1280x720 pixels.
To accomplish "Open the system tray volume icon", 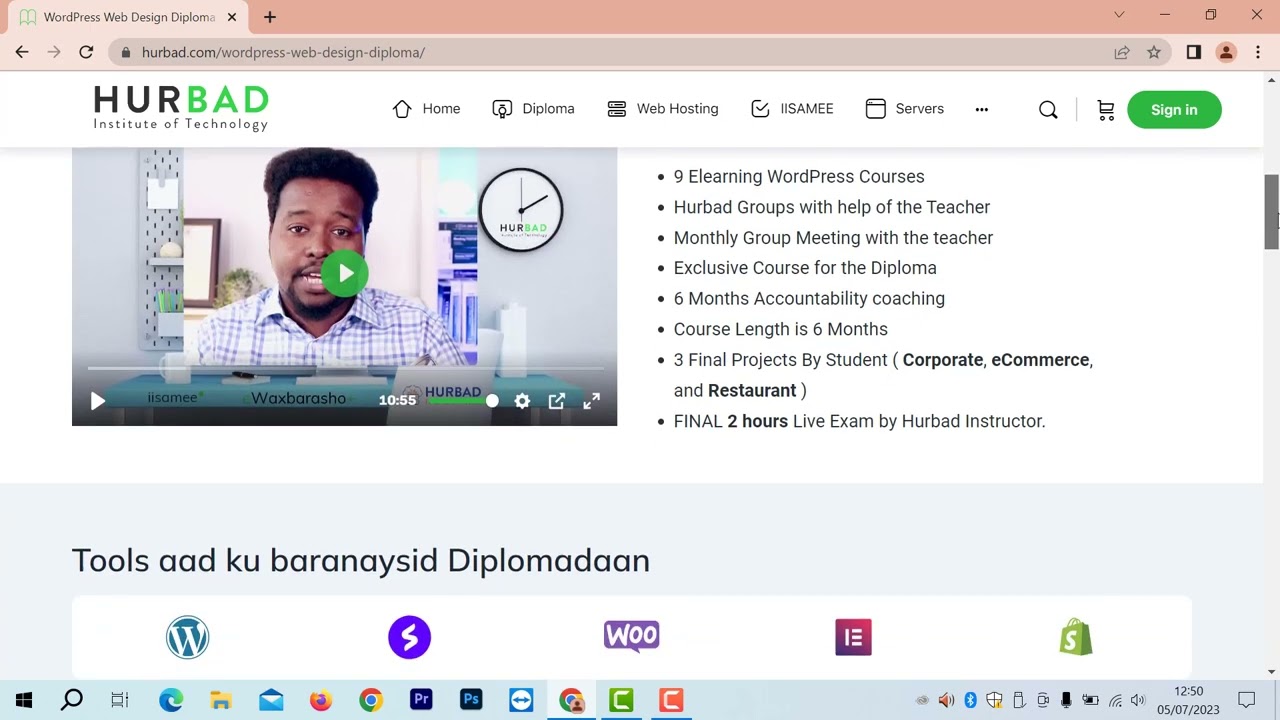I will tap(1138, 700).
